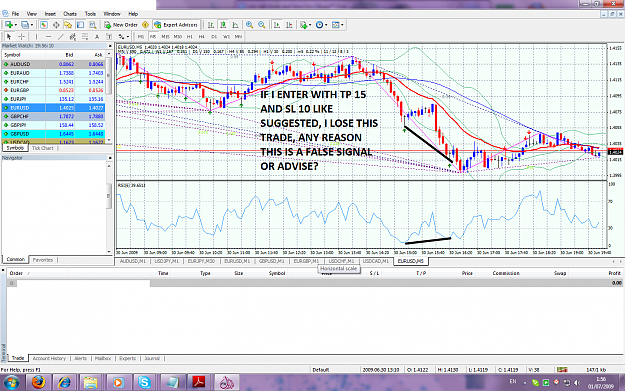Open the chart Templates icon
This screenshot has width=625, height=391.
(x=336, y=25)
